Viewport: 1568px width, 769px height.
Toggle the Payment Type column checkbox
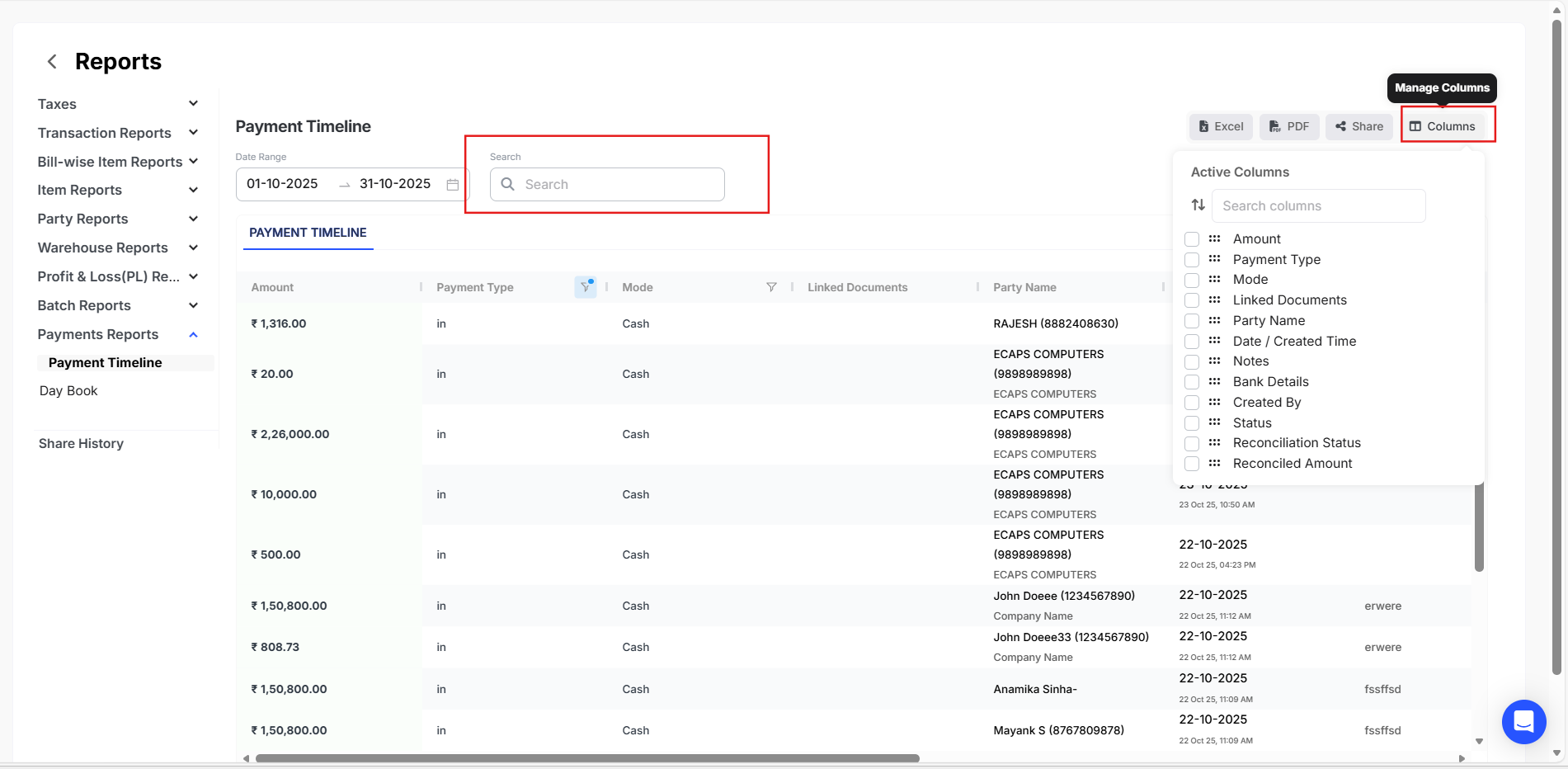click(x=1192, y=260)
